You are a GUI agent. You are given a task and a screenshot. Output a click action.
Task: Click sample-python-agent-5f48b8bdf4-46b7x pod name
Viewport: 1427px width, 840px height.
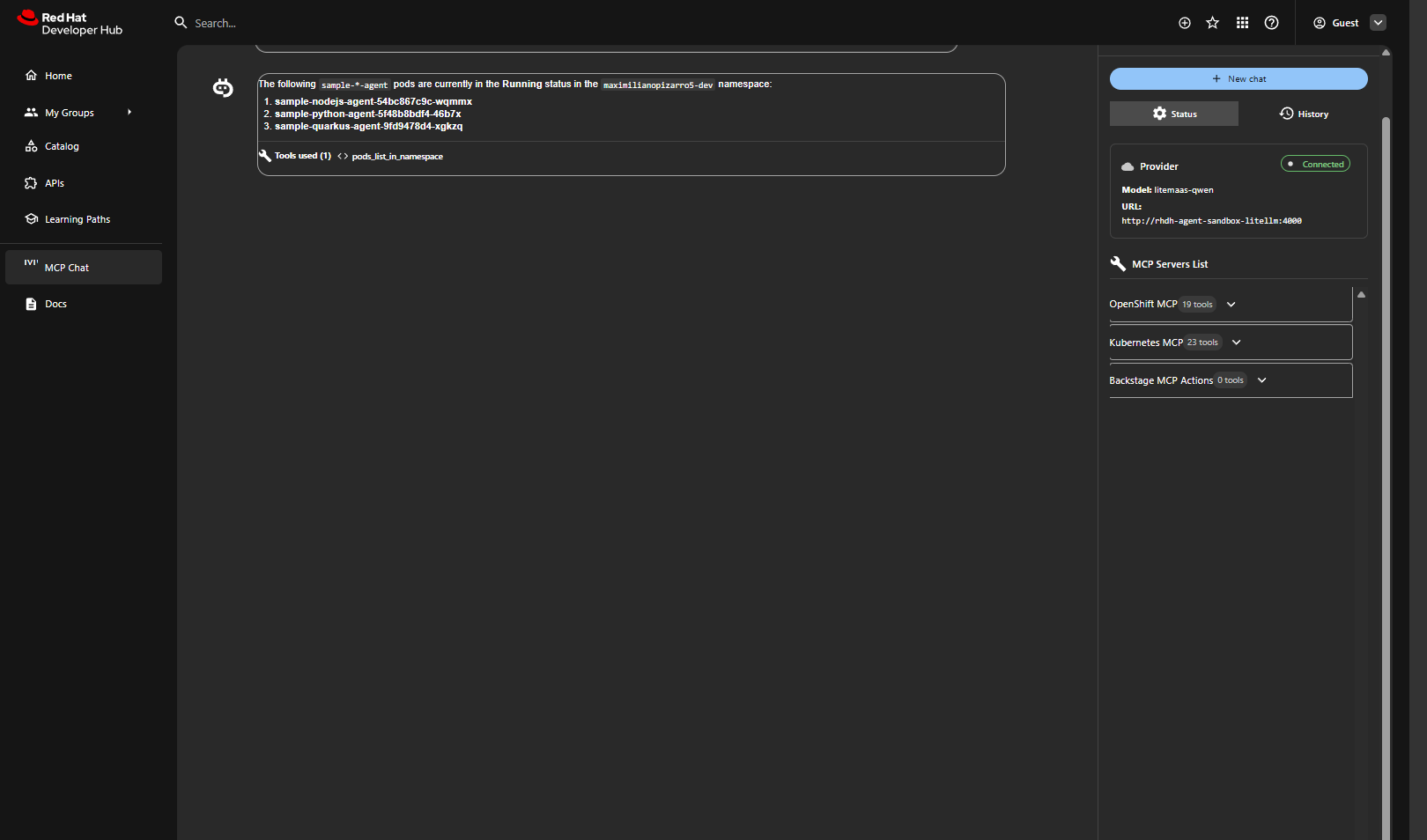tap(368, 114)
